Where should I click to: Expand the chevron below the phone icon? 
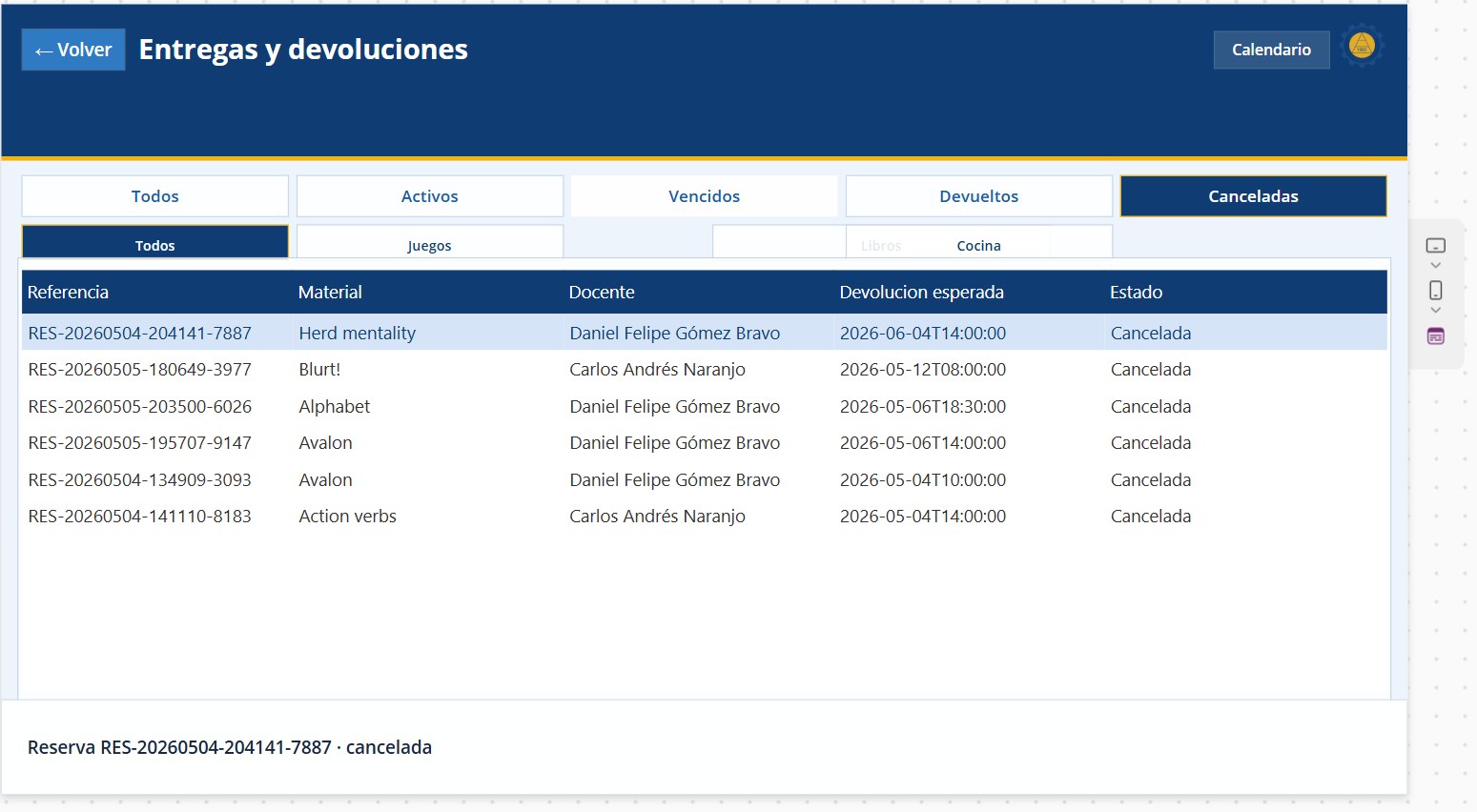[1435, 310]
